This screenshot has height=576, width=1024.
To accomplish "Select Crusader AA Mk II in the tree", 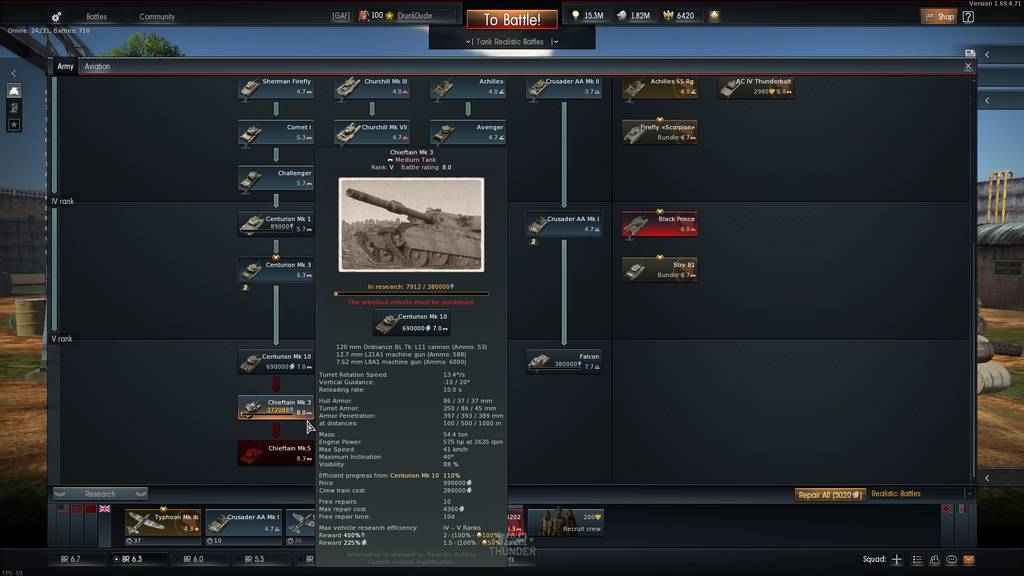I will tap(564, 87).
